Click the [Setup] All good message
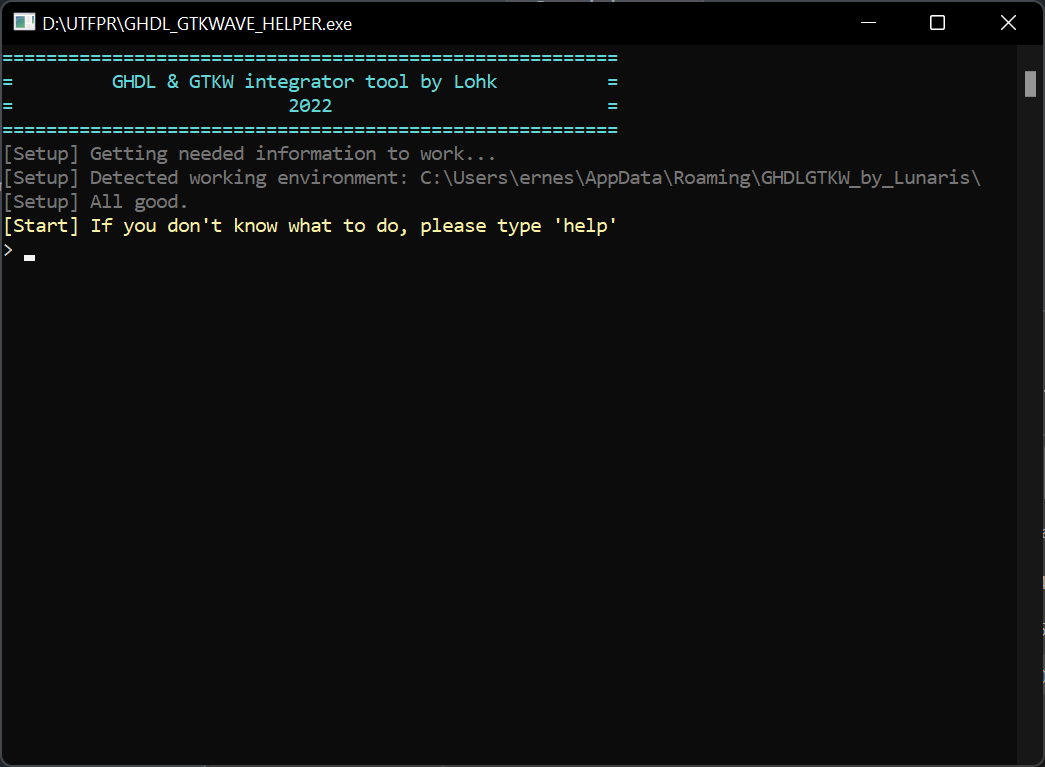Viewport: 1045px width, 767px height. tap(95, 201)
